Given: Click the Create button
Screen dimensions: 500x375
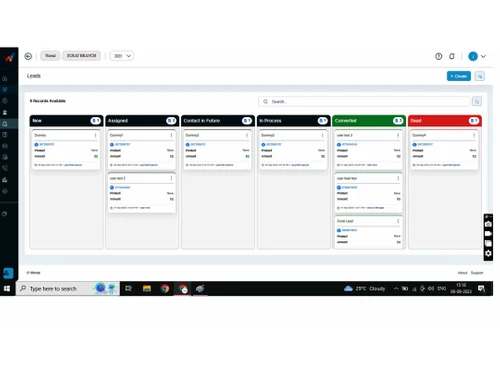Looking at the screenshot, I should (x=459, y=76).
